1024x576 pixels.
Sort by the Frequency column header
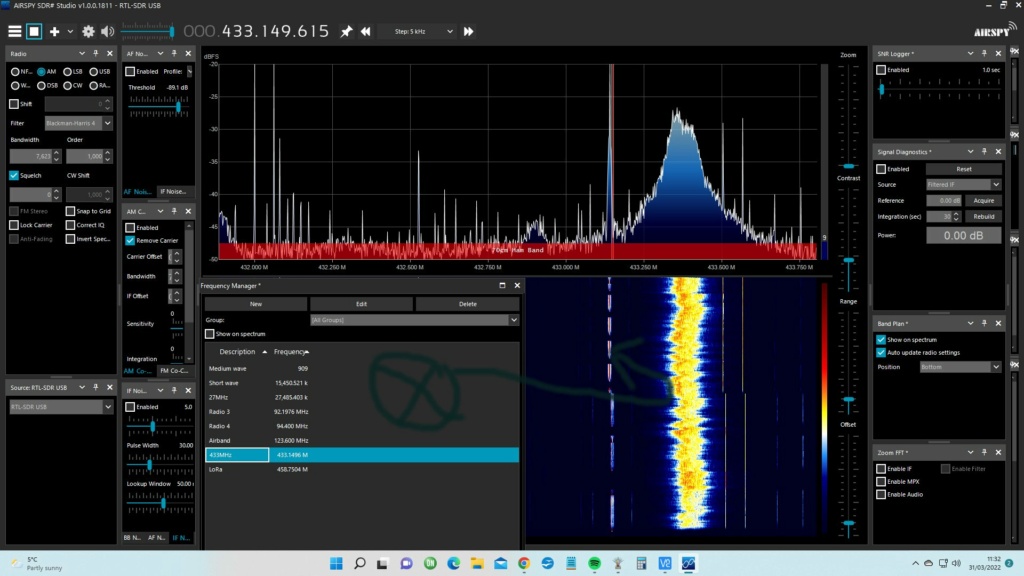(x=291, y=351)
